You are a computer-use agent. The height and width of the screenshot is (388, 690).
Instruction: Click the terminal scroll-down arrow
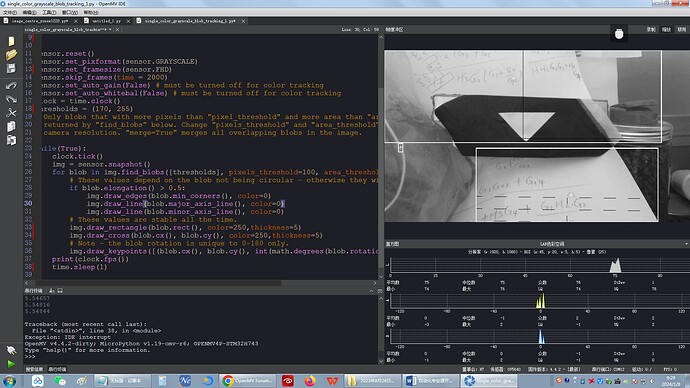[x=381, y=361]
